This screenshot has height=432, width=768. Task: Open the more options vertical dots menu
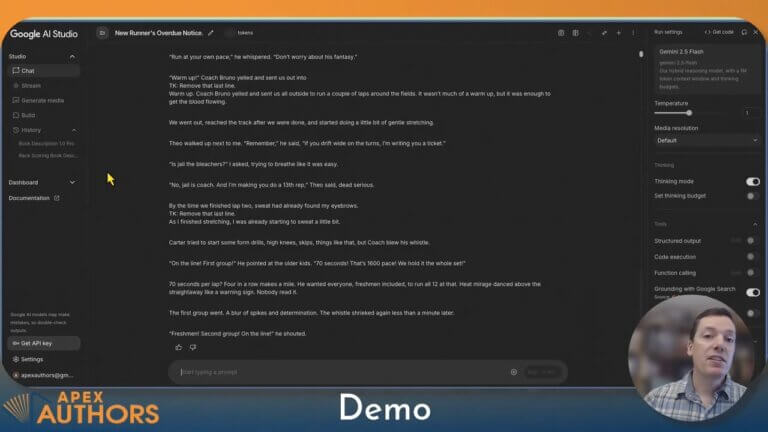(x=633, y=33)
